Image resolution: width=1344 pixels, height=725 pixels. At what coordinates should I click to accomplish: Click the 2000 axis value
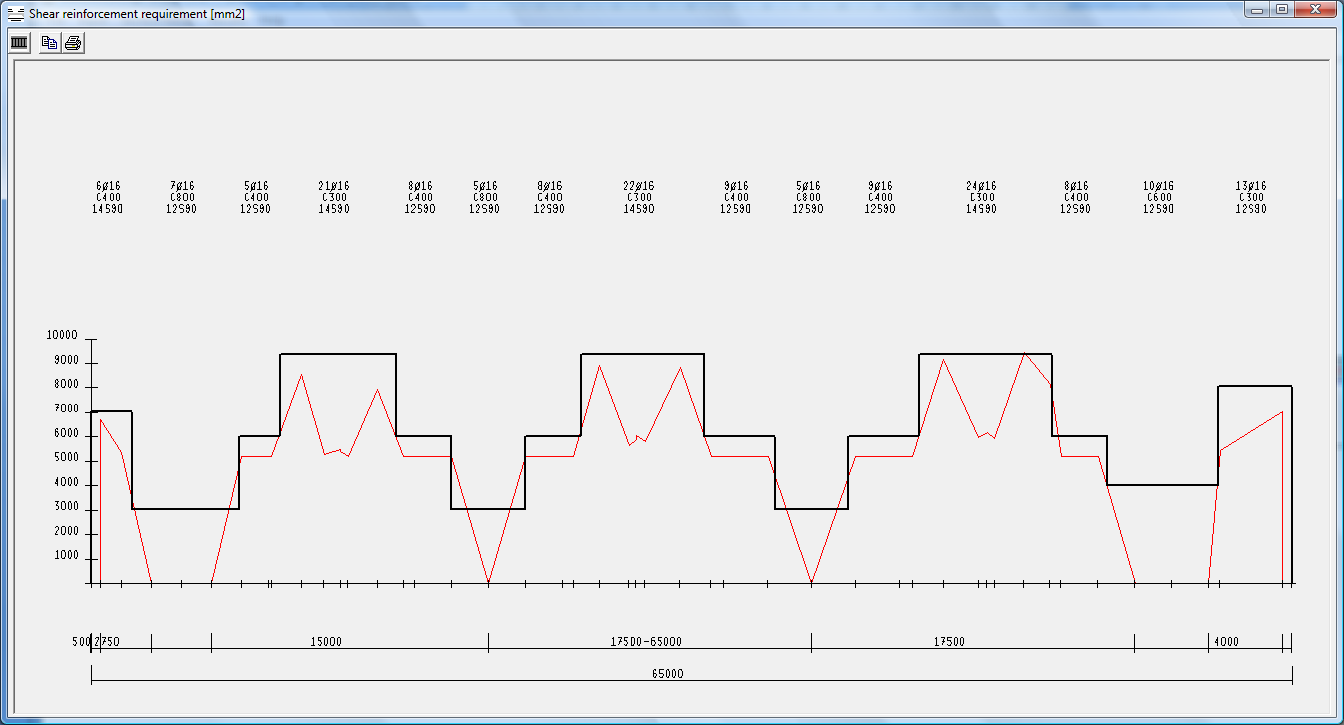point(65,532)
